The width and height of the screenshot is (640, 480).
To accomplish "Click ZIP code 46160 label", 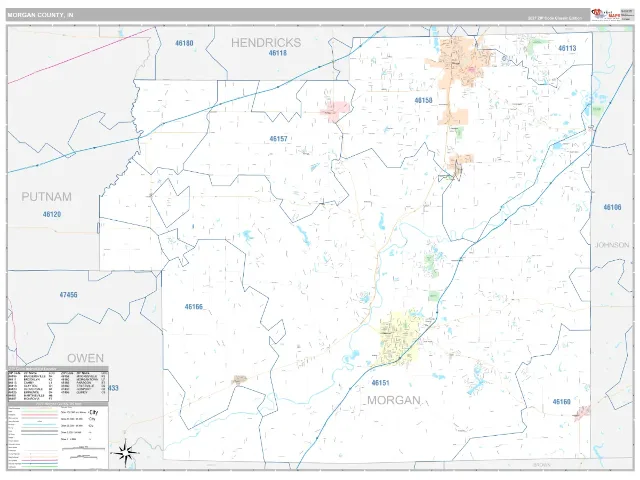I will (x=561, y=402).
